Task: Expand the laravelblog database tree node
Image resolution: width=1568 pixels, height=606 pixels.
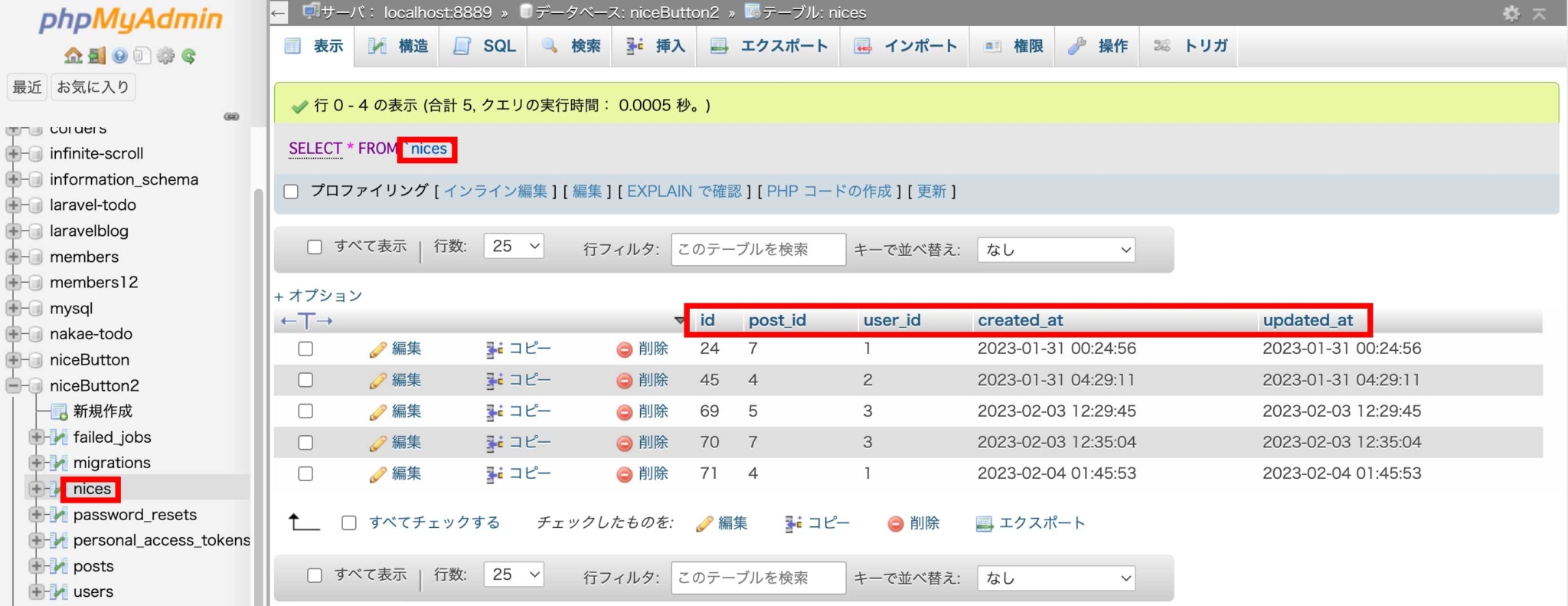Action: (13, 231)
